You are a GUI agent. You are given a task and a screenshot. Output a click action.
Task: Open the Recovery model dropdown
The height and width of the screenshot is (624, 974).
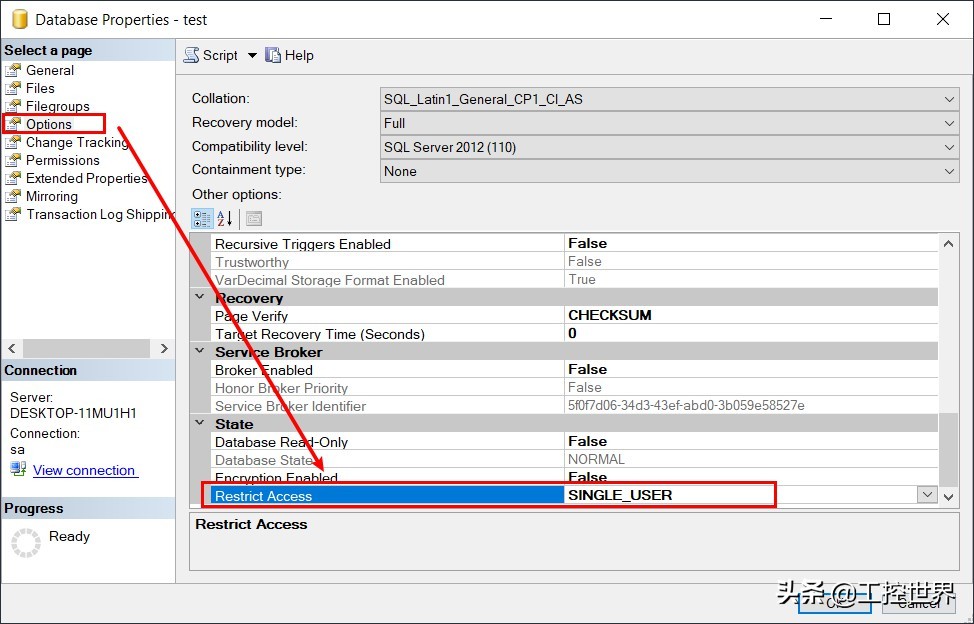click(949, 122)
